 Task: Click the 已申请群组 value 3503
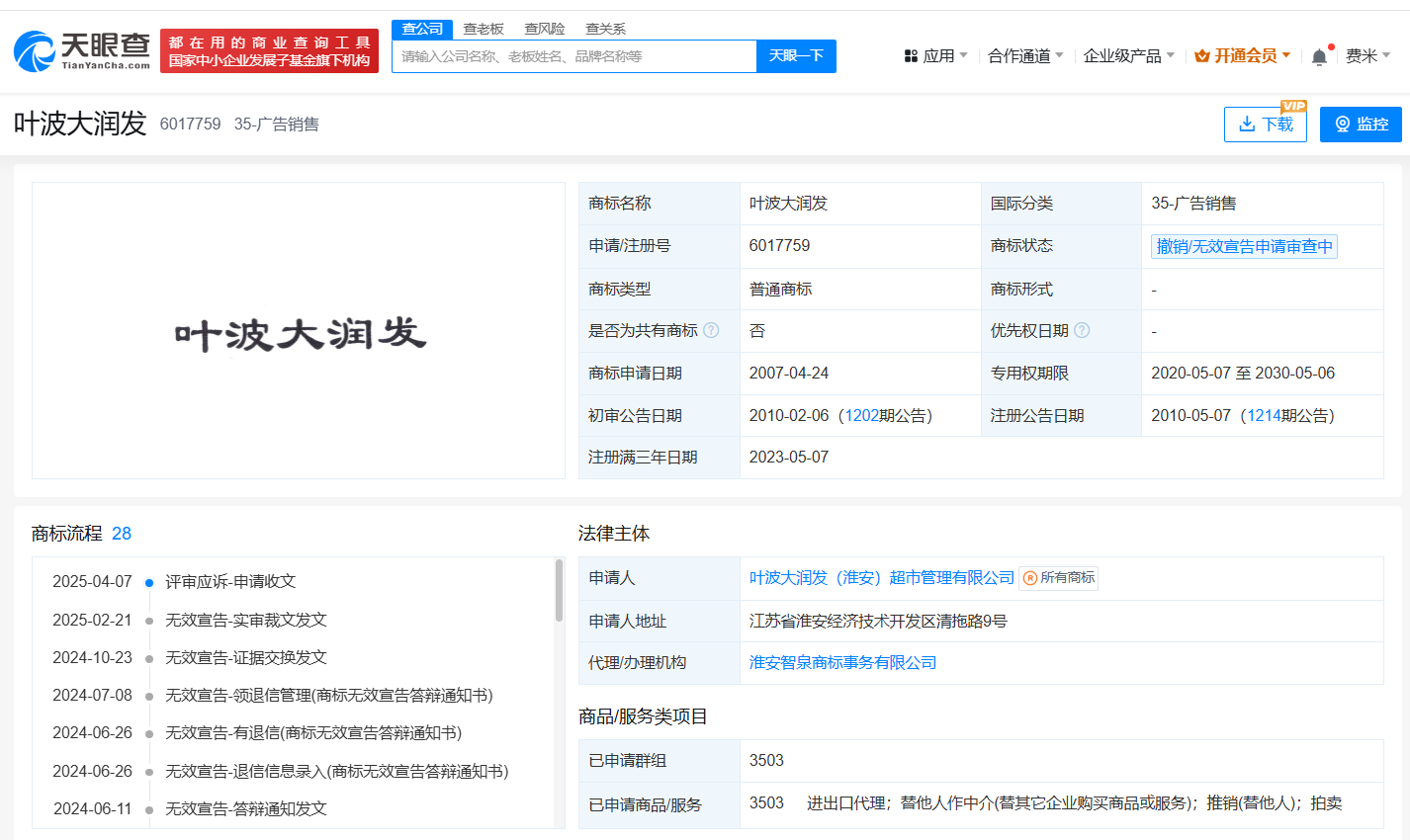point(766,761)
